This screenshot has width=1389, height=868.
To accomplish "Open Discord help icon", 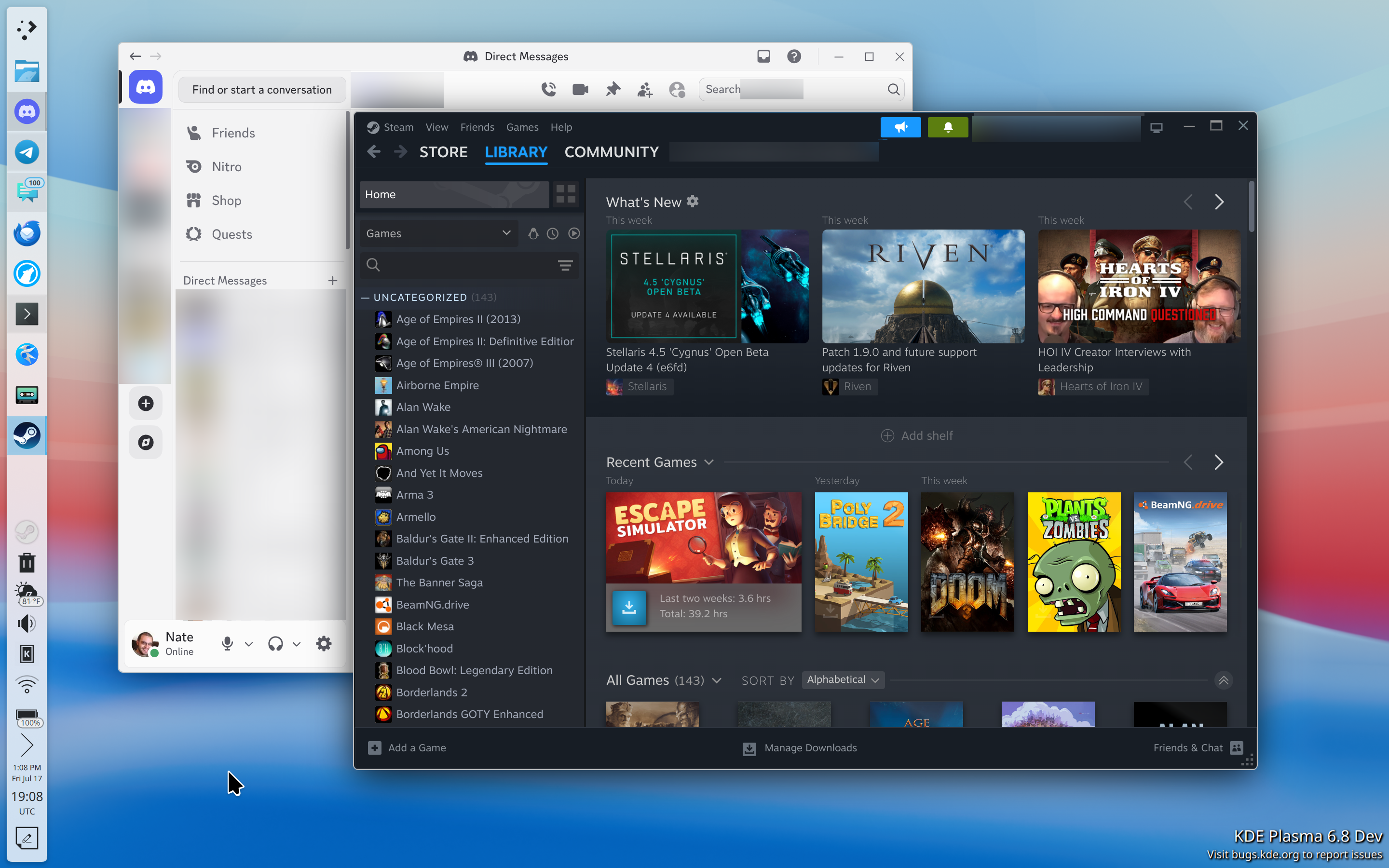I will click(x=794, y=56).
